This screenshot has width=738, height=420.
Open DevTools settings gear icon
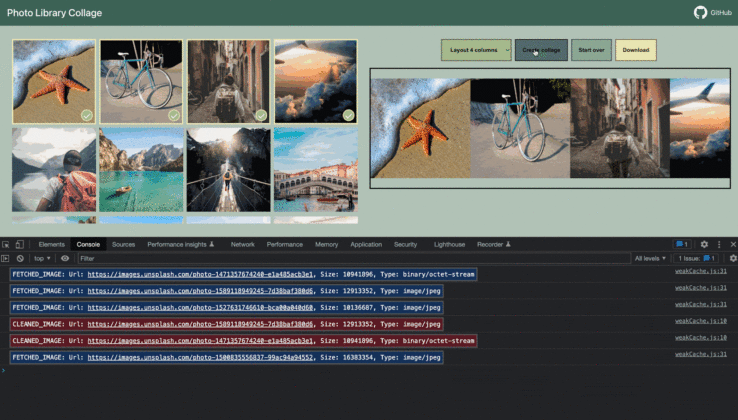coord(704,244)
